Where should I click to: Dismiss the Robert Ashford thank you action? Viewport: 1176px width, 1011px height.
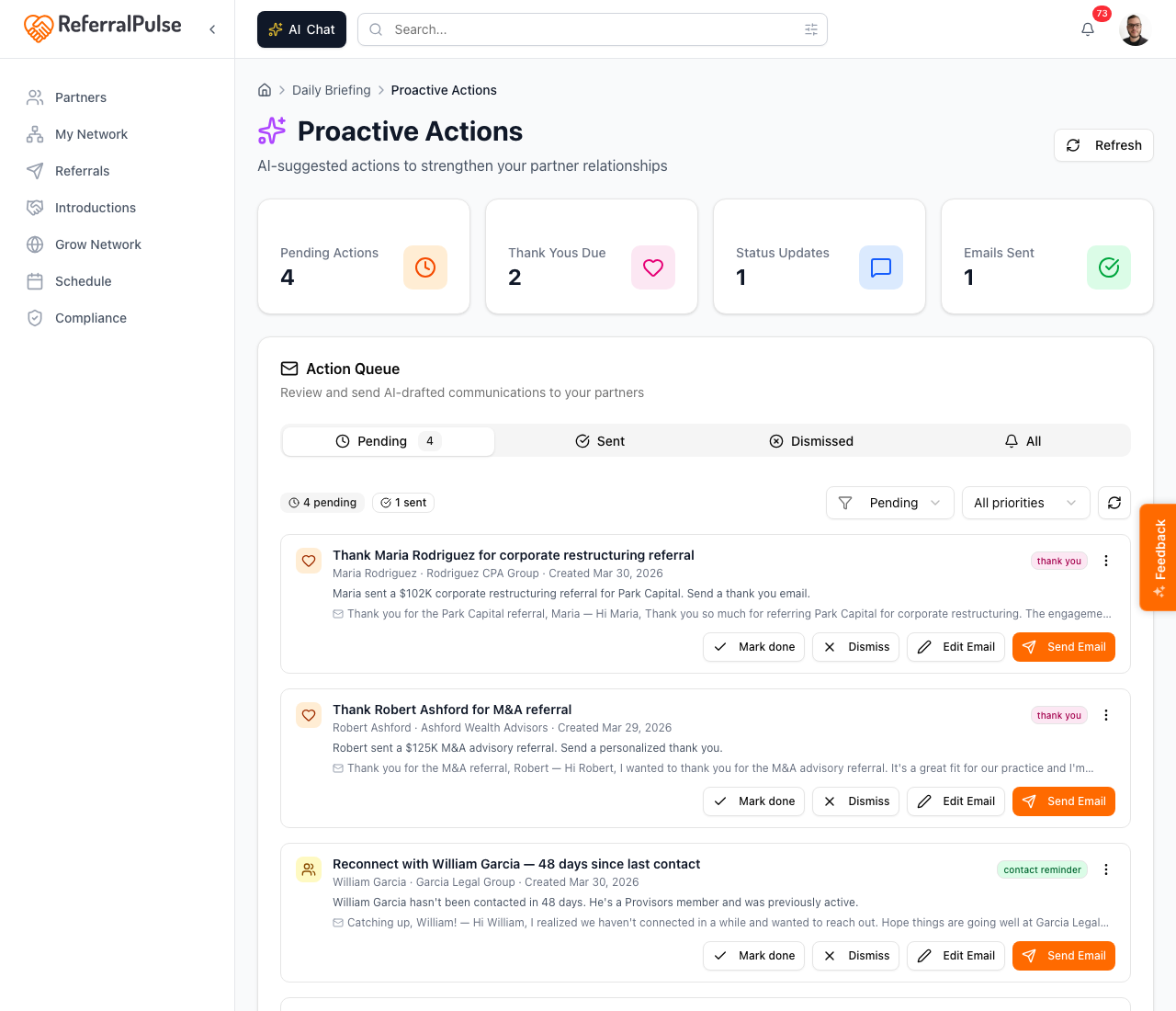tap(856, 801)
